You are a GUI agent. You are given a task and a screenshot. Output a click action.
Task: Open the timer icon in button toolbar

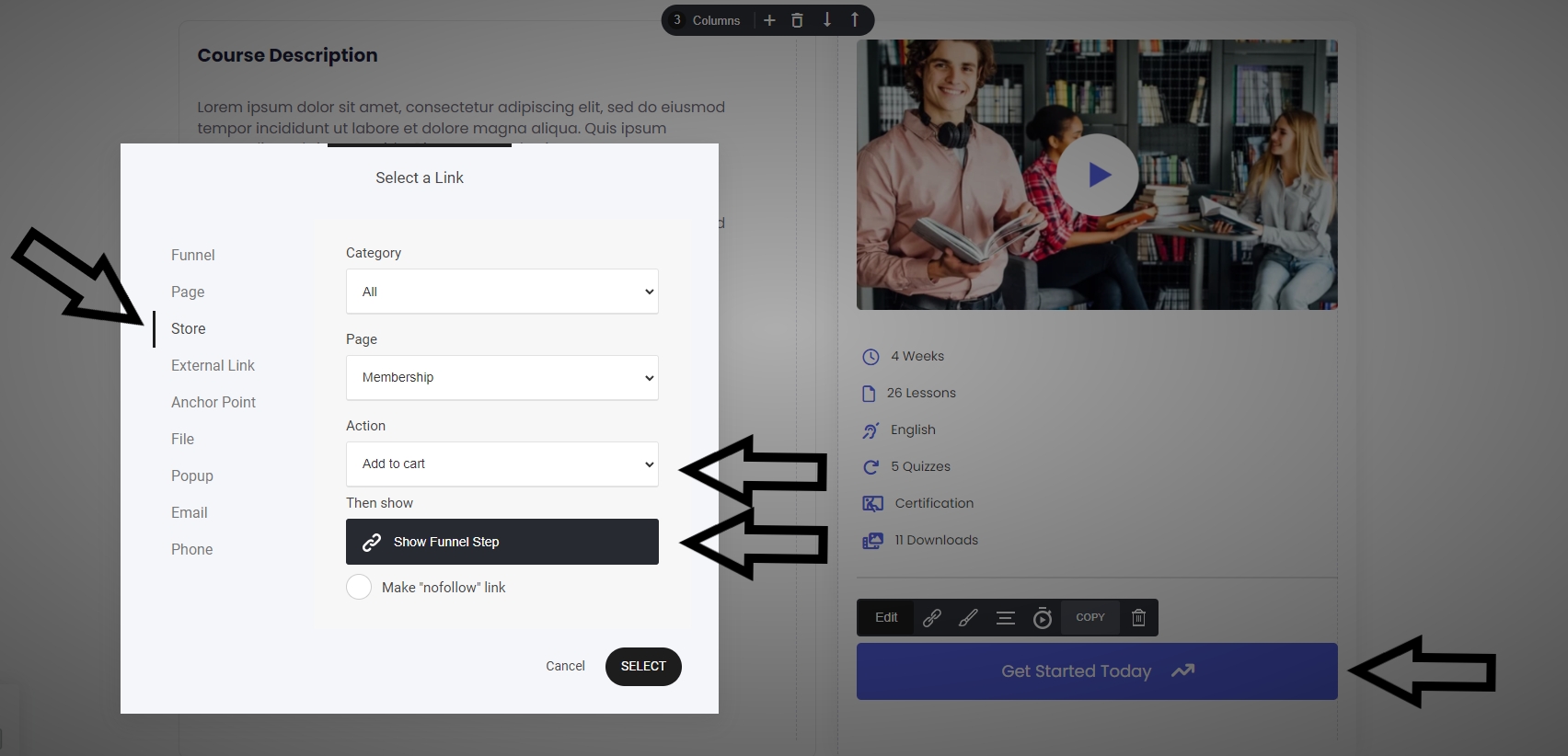click(1042, 618)
